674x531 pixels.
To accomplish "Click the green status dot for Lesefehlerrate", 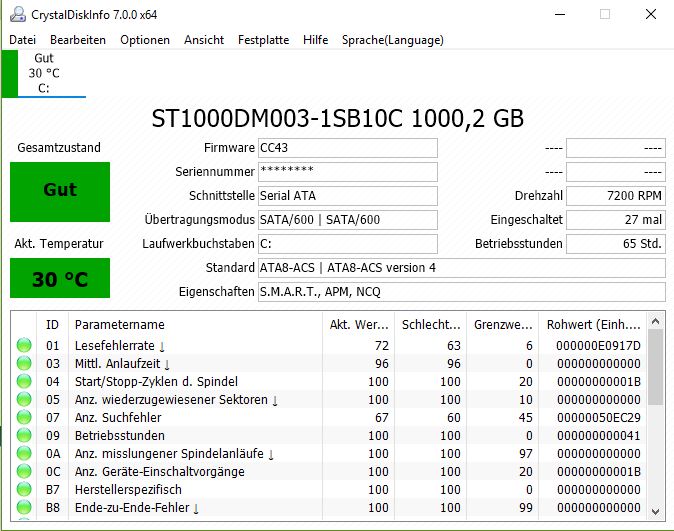I will point(24,345).
